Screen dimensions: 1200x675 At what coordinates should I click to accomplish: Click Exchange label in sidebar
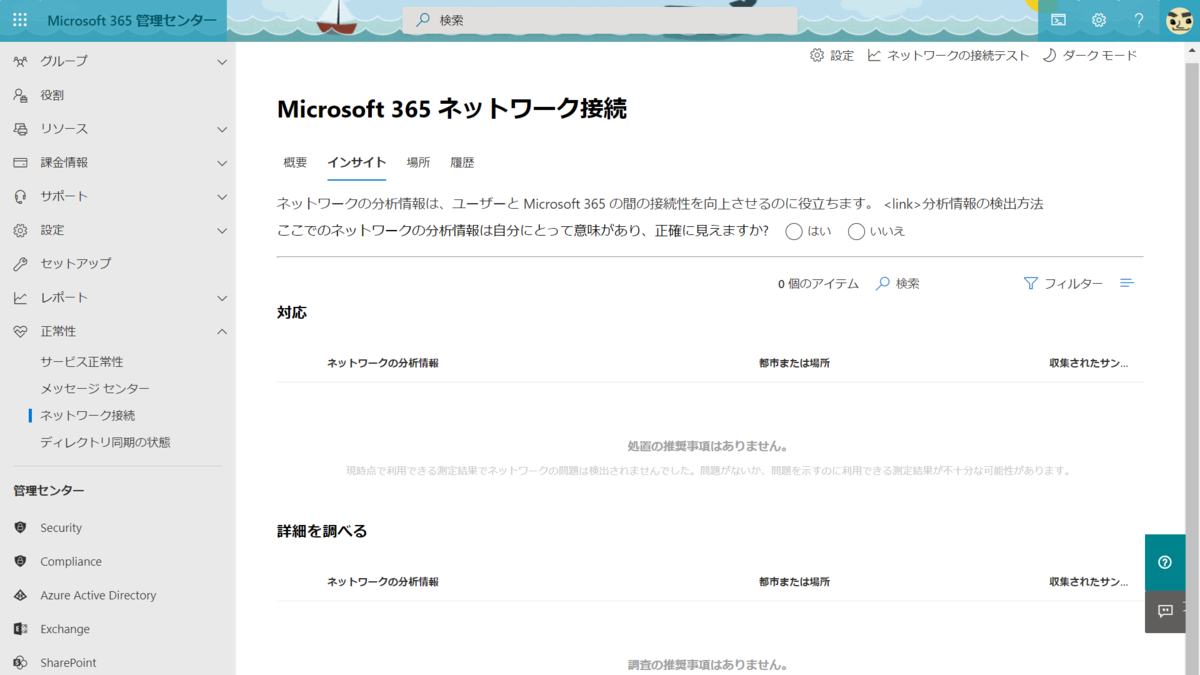point(65,629)
